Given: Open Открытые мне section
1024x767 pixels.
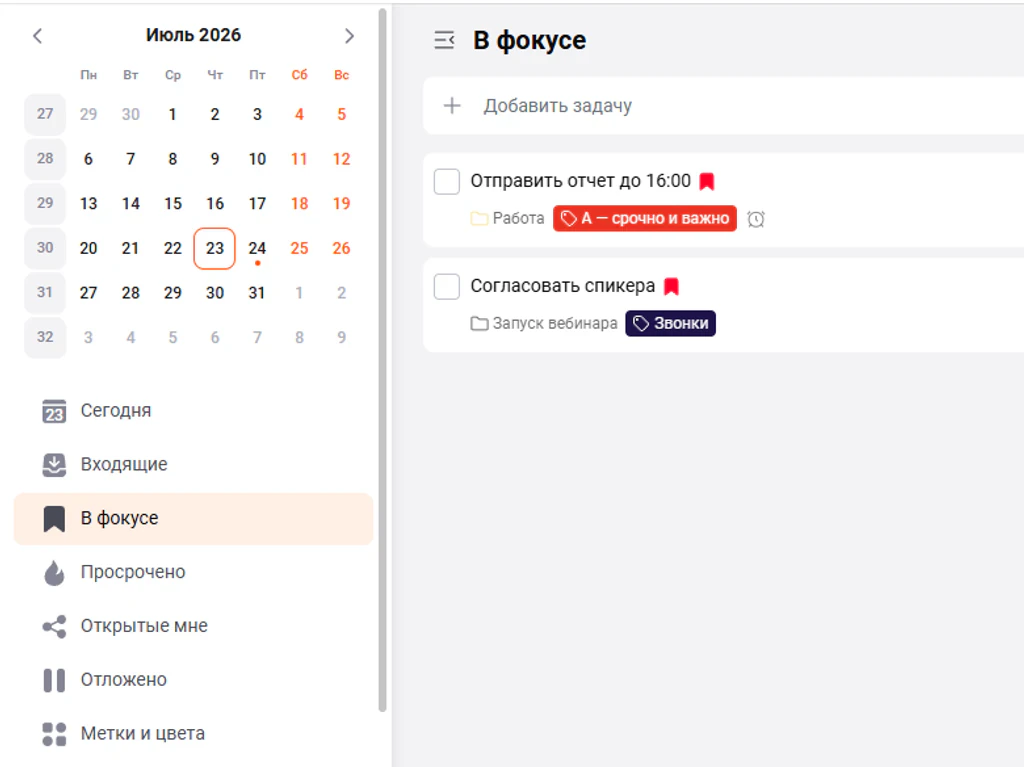Looking at the screenshot, I should 193,627.
